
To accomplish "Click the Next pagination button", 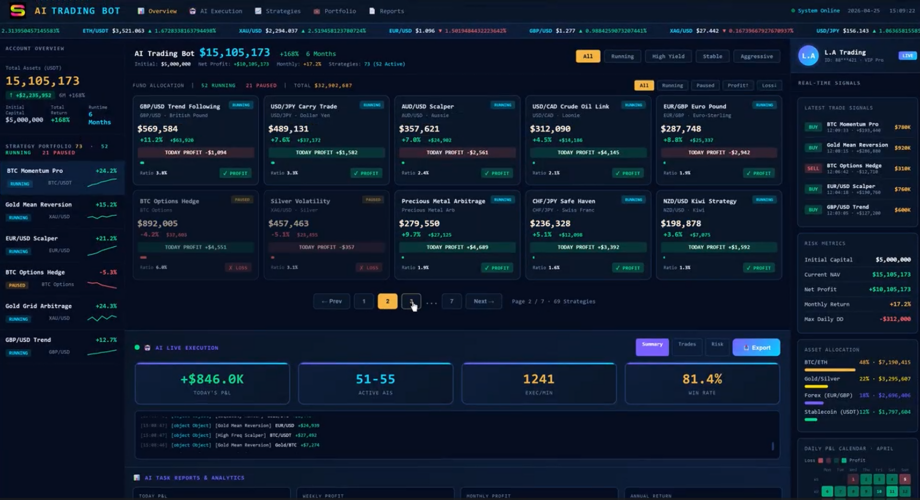I will point(483,302).
